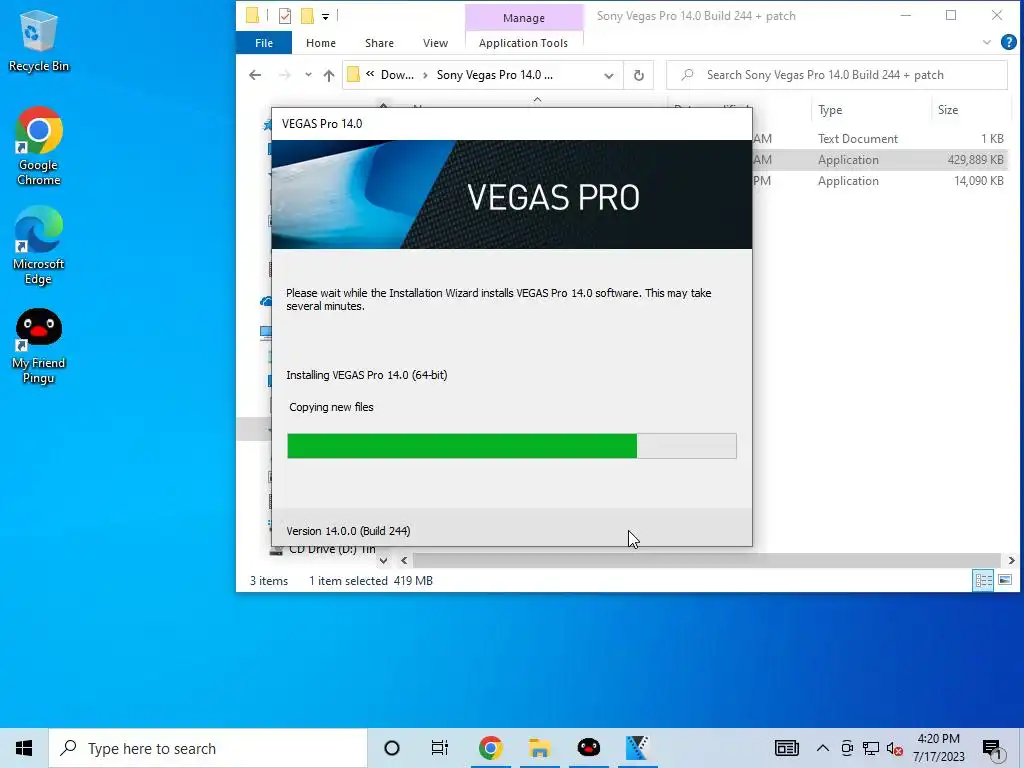Switch to the View ribbon tab
The width and height of the screenshot is (1024, 768).
coord(436,43)
